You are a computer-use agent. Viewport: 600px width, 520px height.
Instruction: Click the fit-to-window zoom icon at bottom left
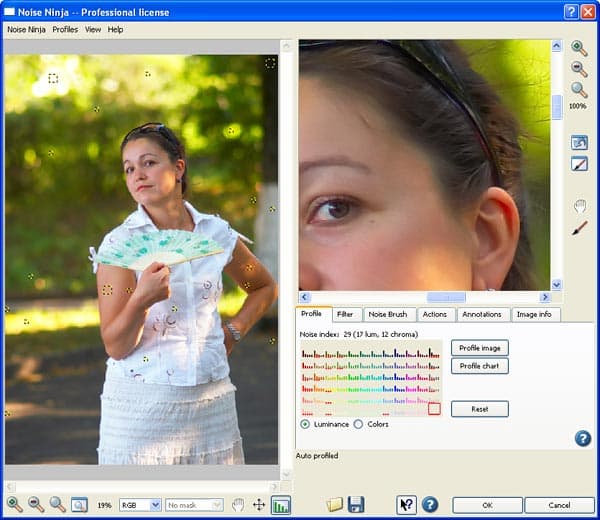(79, 505)
